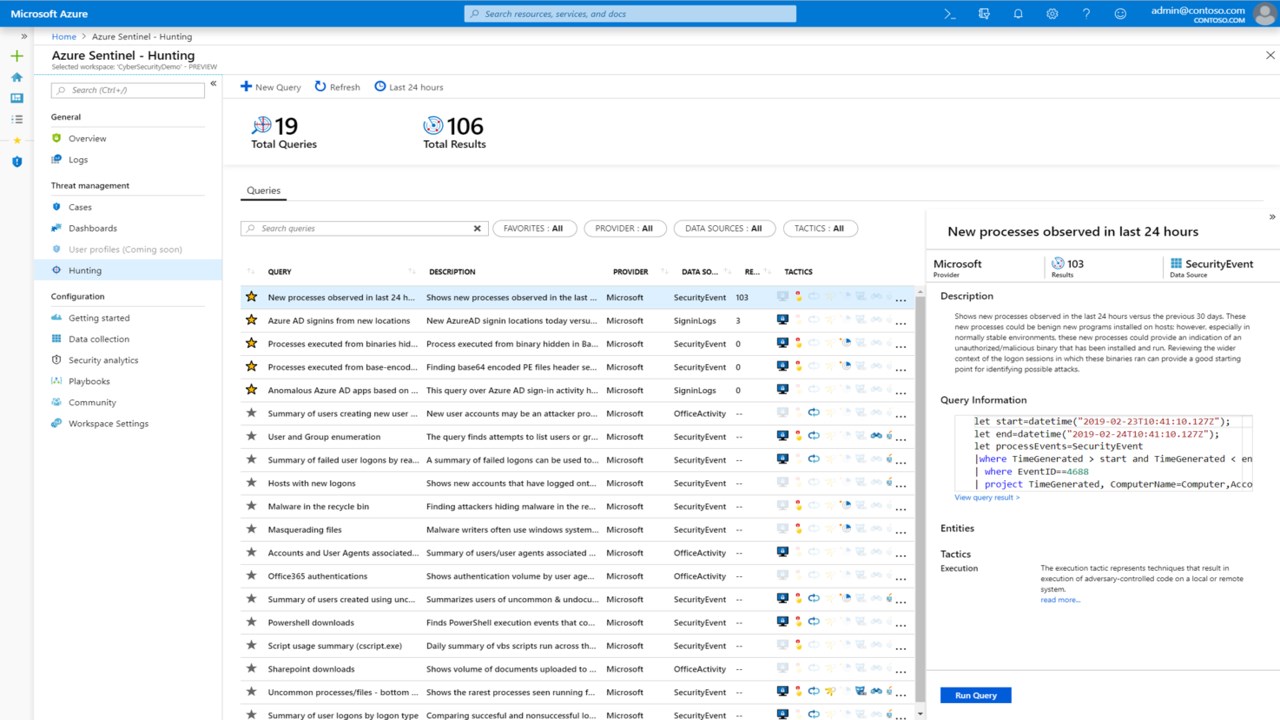Go to Home via the left rail icon
1280x720 pixels.
(16, 77)
